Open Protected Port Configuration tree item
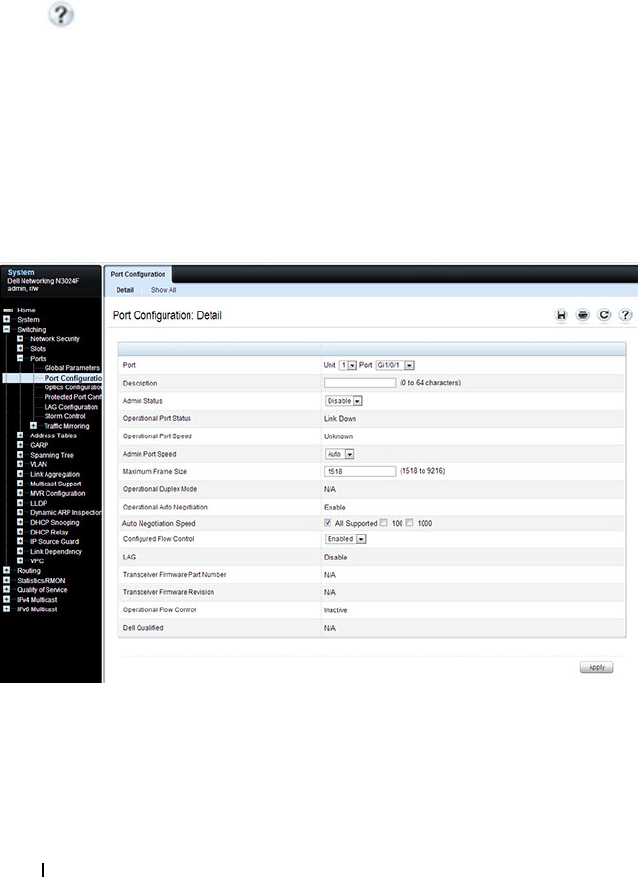The height and width of the screenshot is (877, 641). point(73,397)
